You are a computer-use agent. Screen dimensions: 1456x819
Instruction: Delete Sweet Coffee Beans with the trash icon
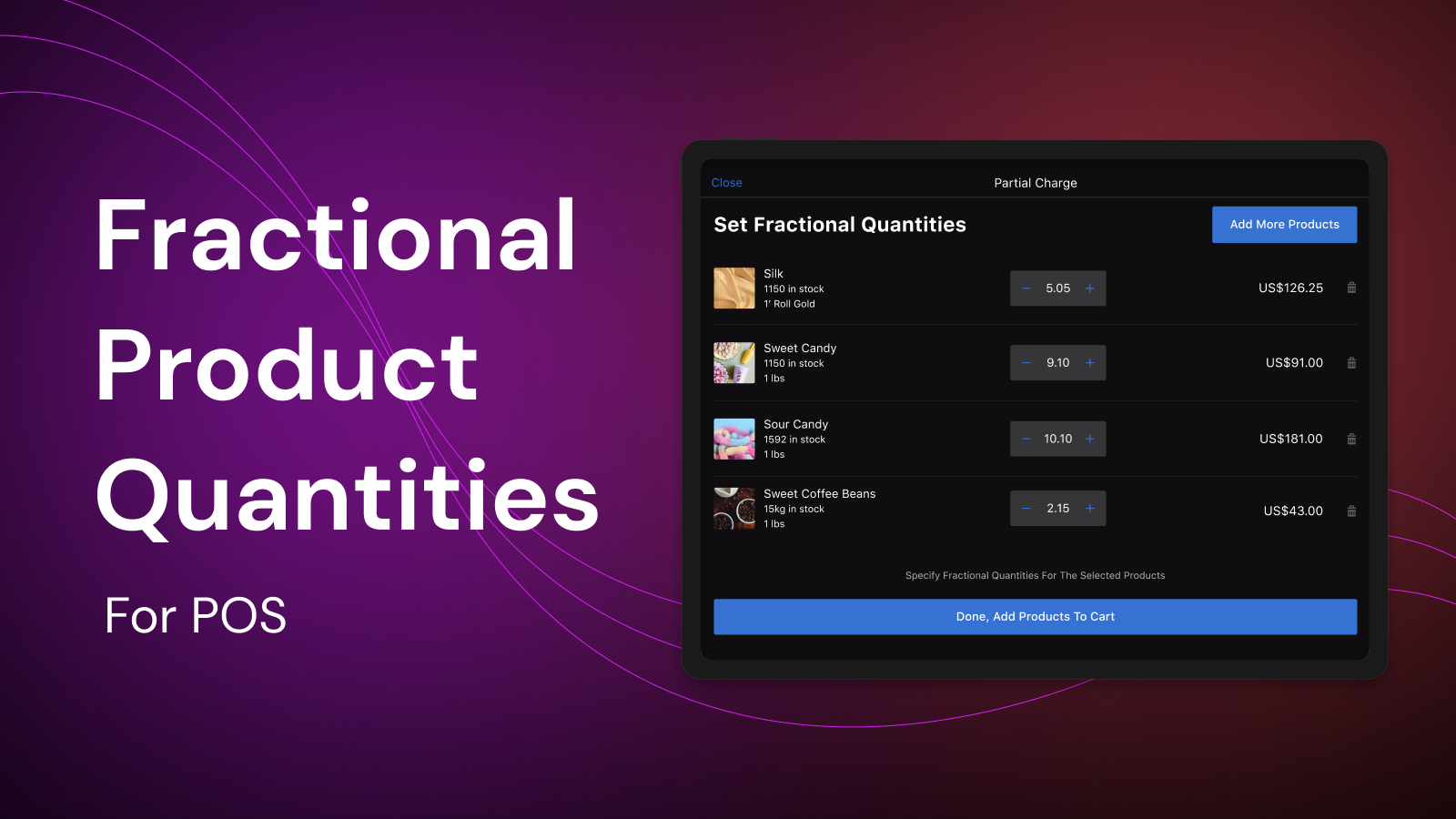1351,511
